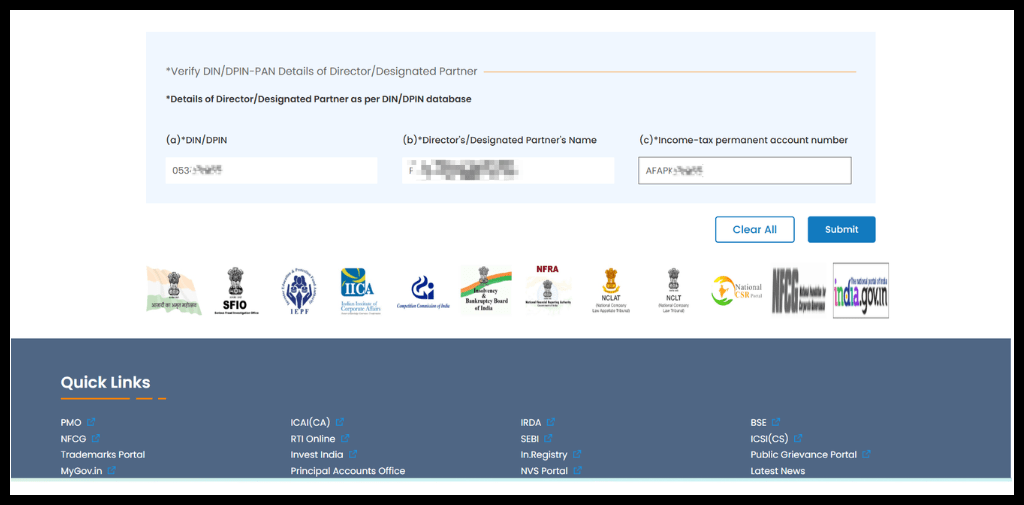Click external link icon beside Invest India
Image resolution: width=1024 pixels, height=505 pixels.
353,454
